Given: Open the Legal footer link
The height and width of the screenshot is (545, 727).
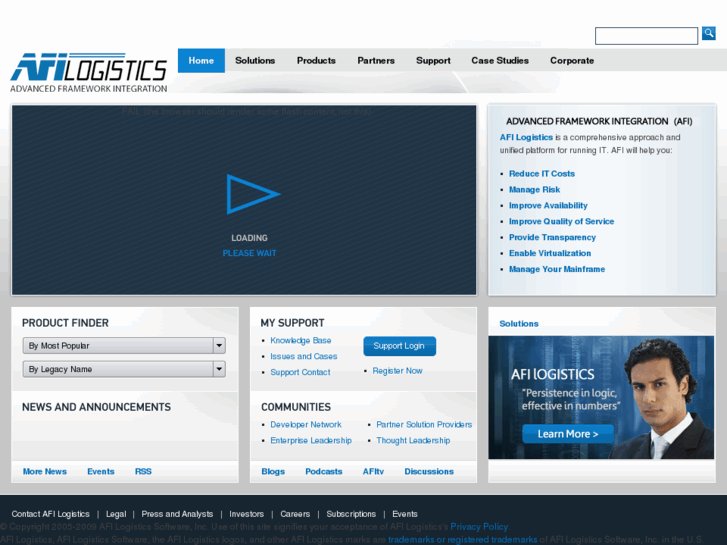Looking at the screenshot, I should pyautogui.click(x=116, y=514).
